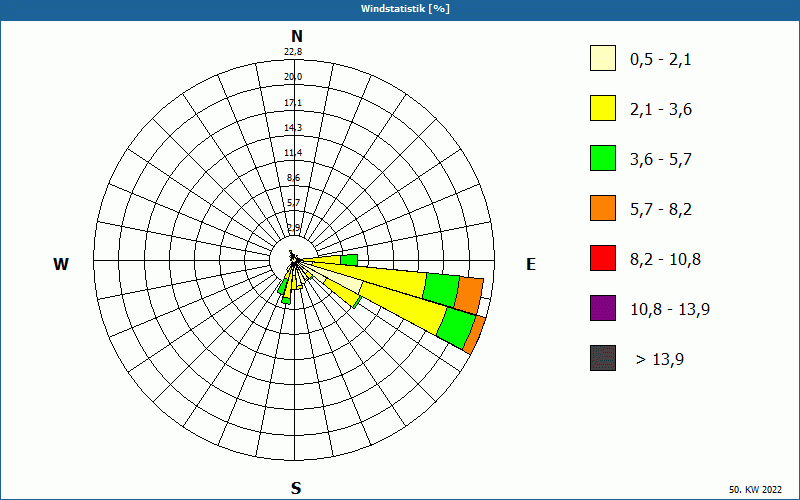Click the purple 10,8 - 13,9 legend swatch
The width and height of the screenshot is (800, 500).
tap(603, 308)
